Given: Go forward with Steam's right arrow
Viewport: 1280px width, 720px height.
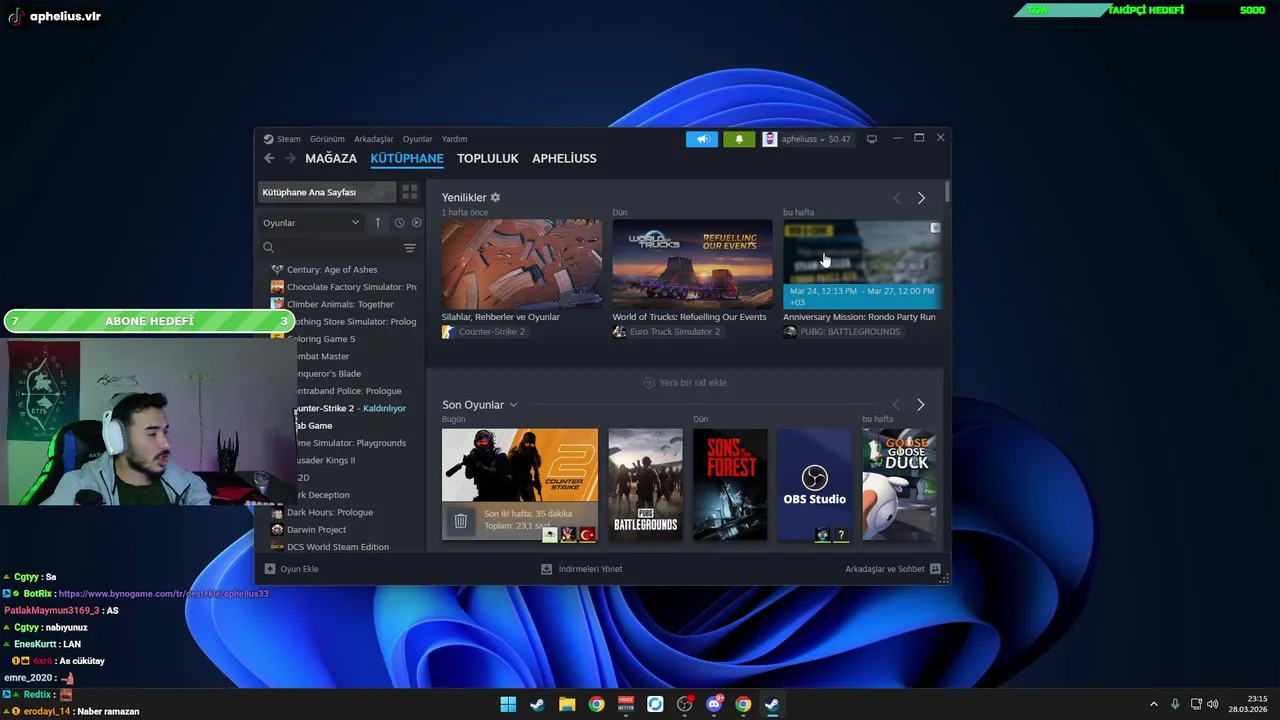Looking at the screenshot, I should pos(290,158).
